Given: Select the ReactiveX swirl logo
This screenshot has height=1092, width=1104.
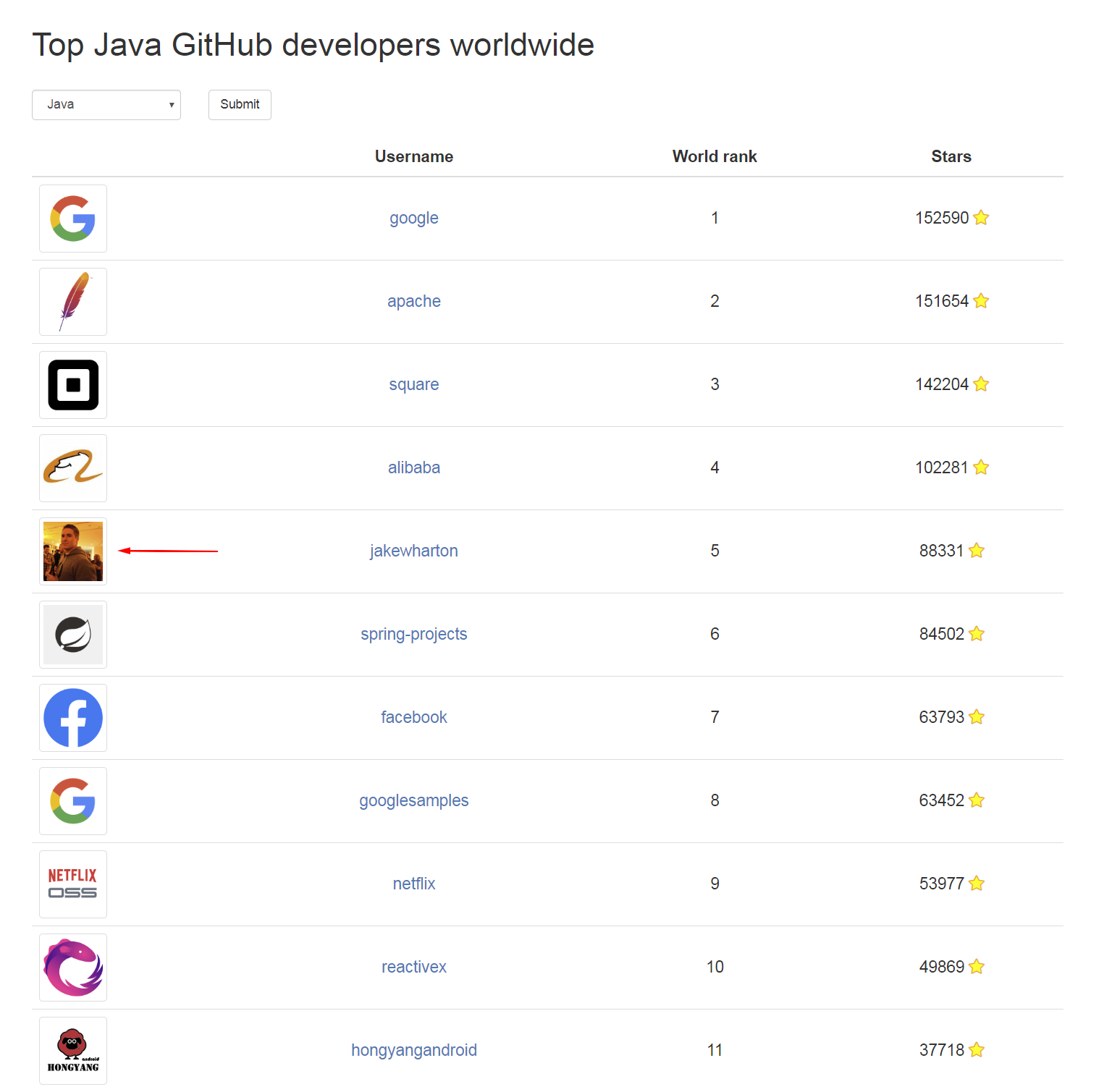Looking at the screenshot, I should click(x=72, y=967).
